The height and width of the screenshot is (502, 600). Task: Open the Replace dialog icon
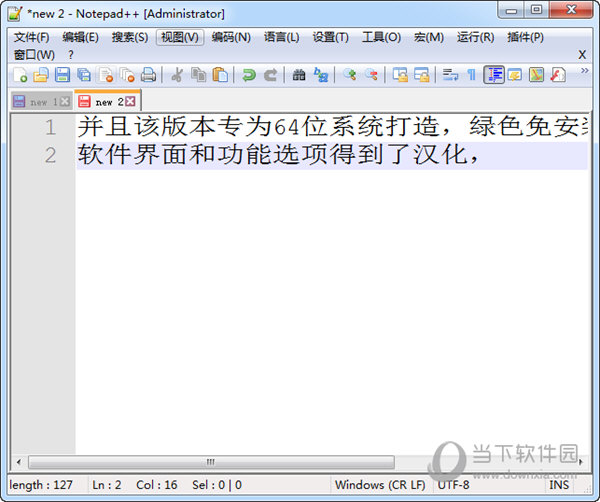(x=321, y=75)
